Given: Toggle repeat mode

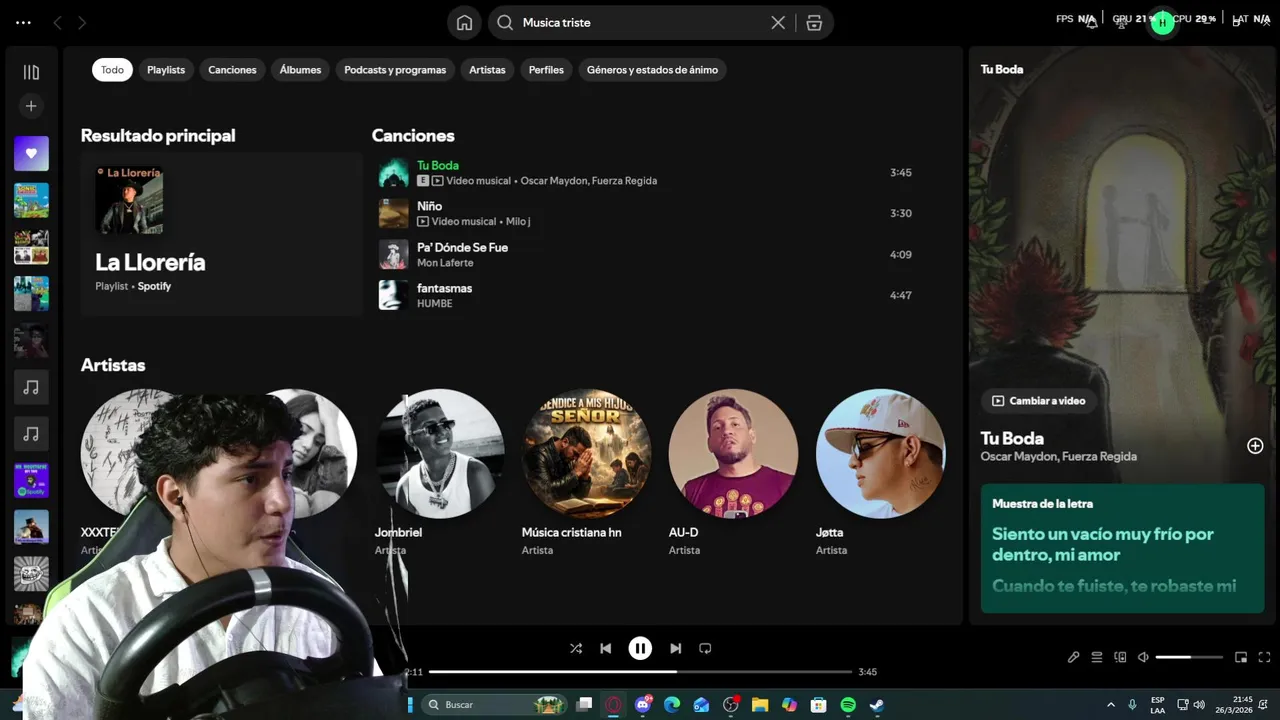Looking at the screenshot, I should pyautogui.click(x=705, y=648).
